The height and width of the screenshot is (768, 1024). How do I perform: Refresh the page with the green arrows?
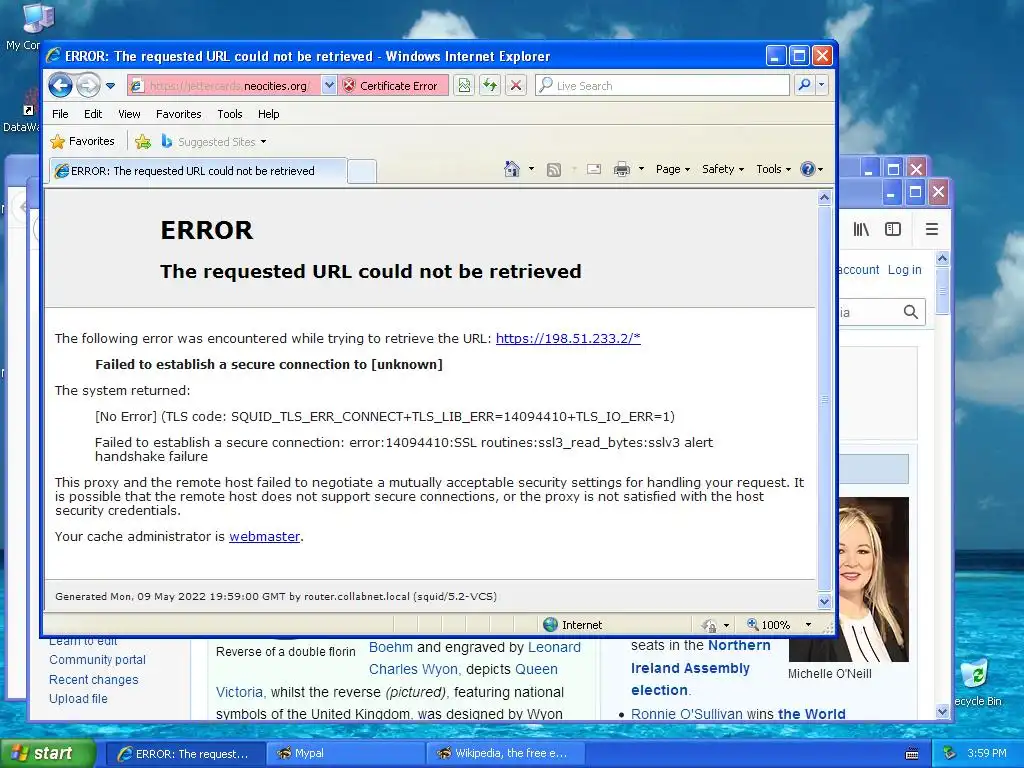pos(490,86)
